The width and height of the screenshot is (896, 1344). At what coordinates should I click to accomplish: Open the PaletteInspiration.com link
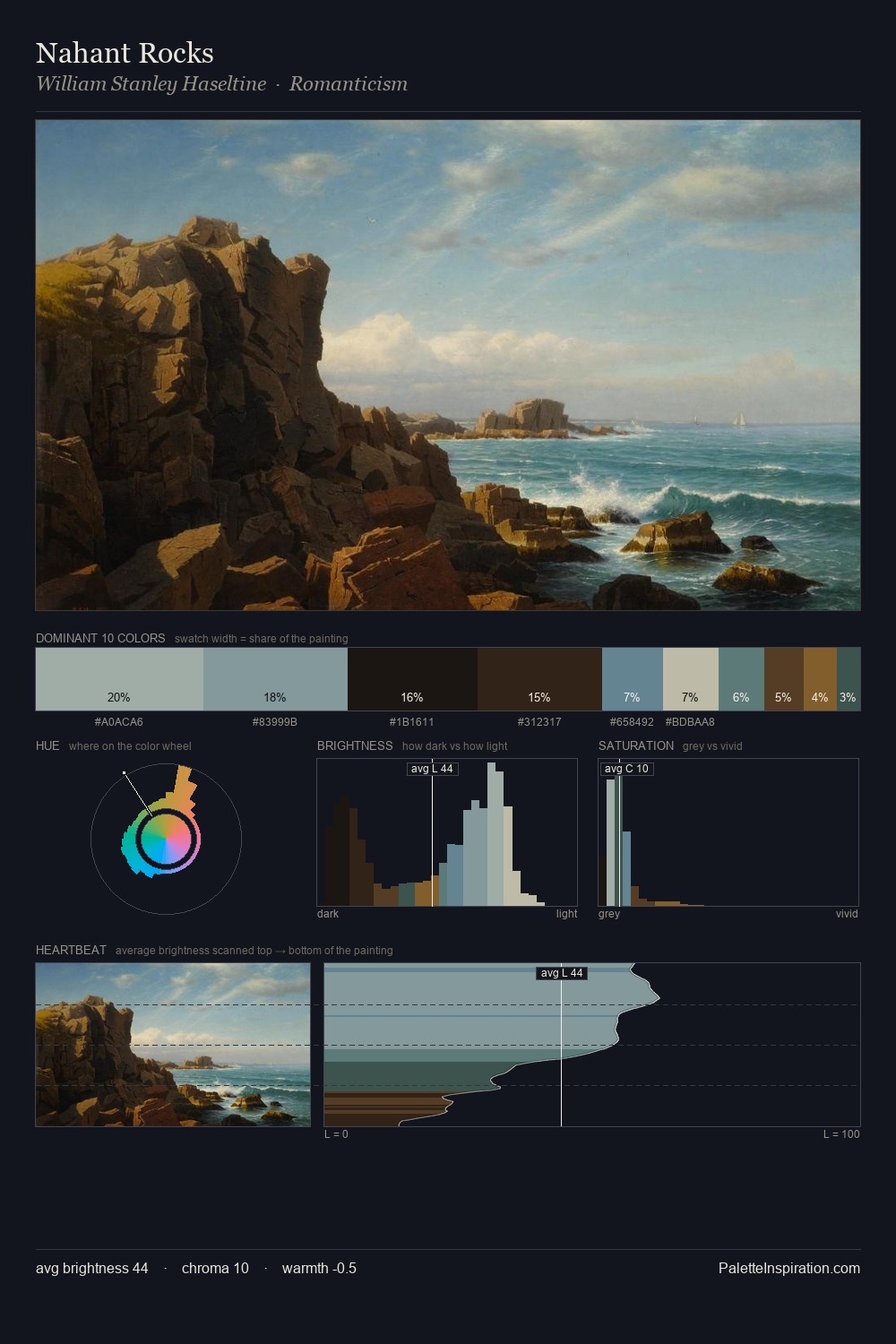click(x=789, y=1268)
